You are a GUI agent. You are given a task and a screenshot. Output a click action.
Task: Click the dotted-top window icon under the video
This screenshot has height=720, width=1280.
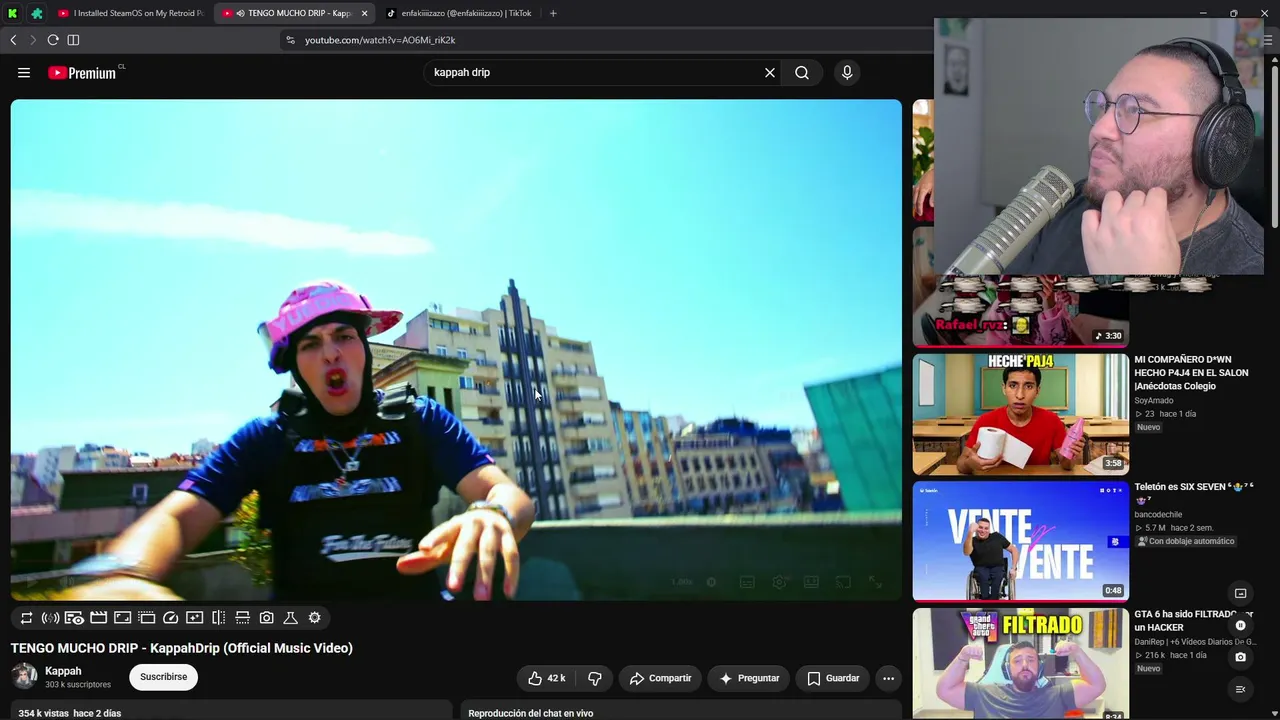pos(146,618)
